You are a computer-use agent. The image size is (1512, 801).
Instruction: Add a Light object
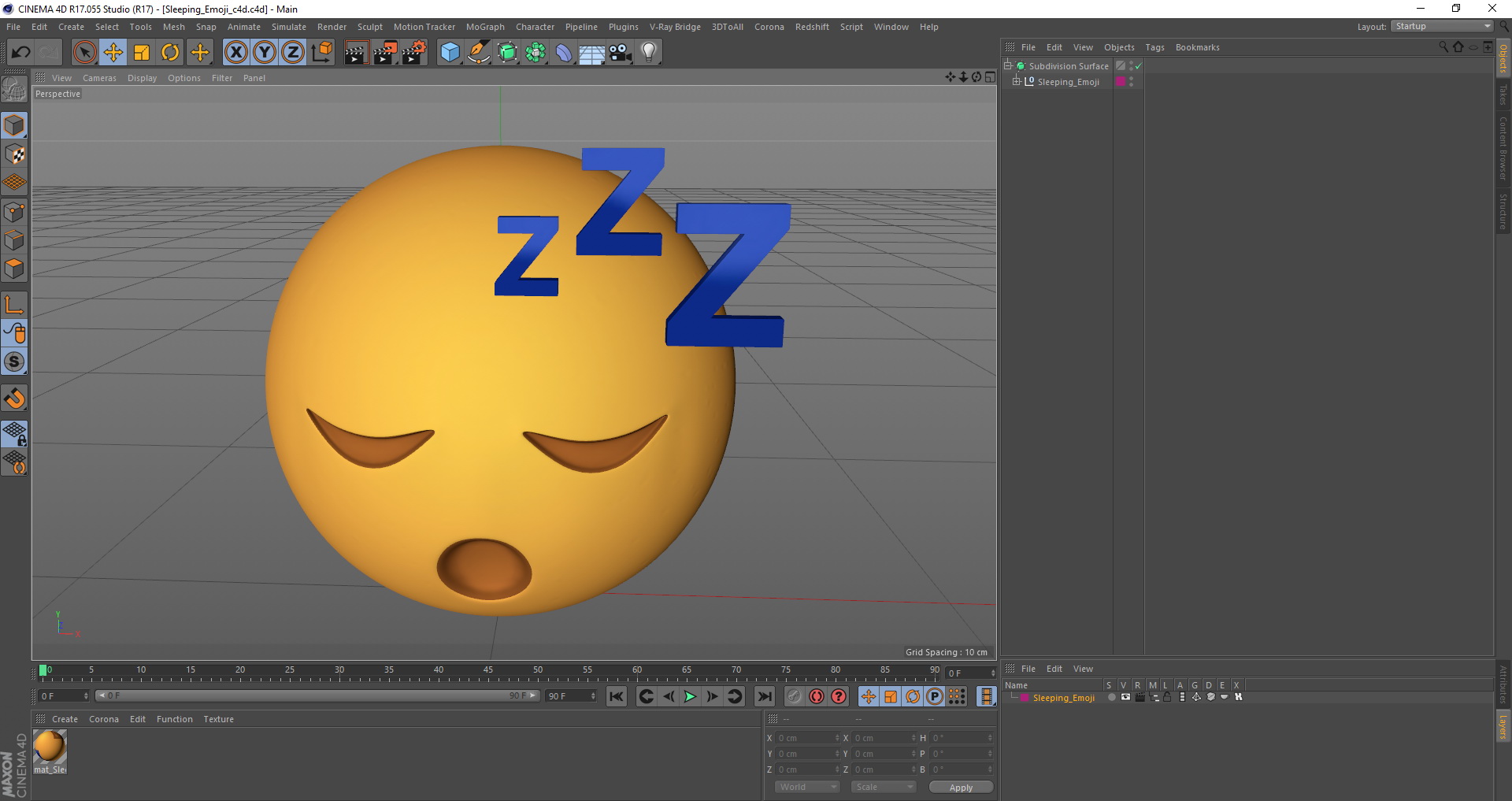tap(649, 53)
